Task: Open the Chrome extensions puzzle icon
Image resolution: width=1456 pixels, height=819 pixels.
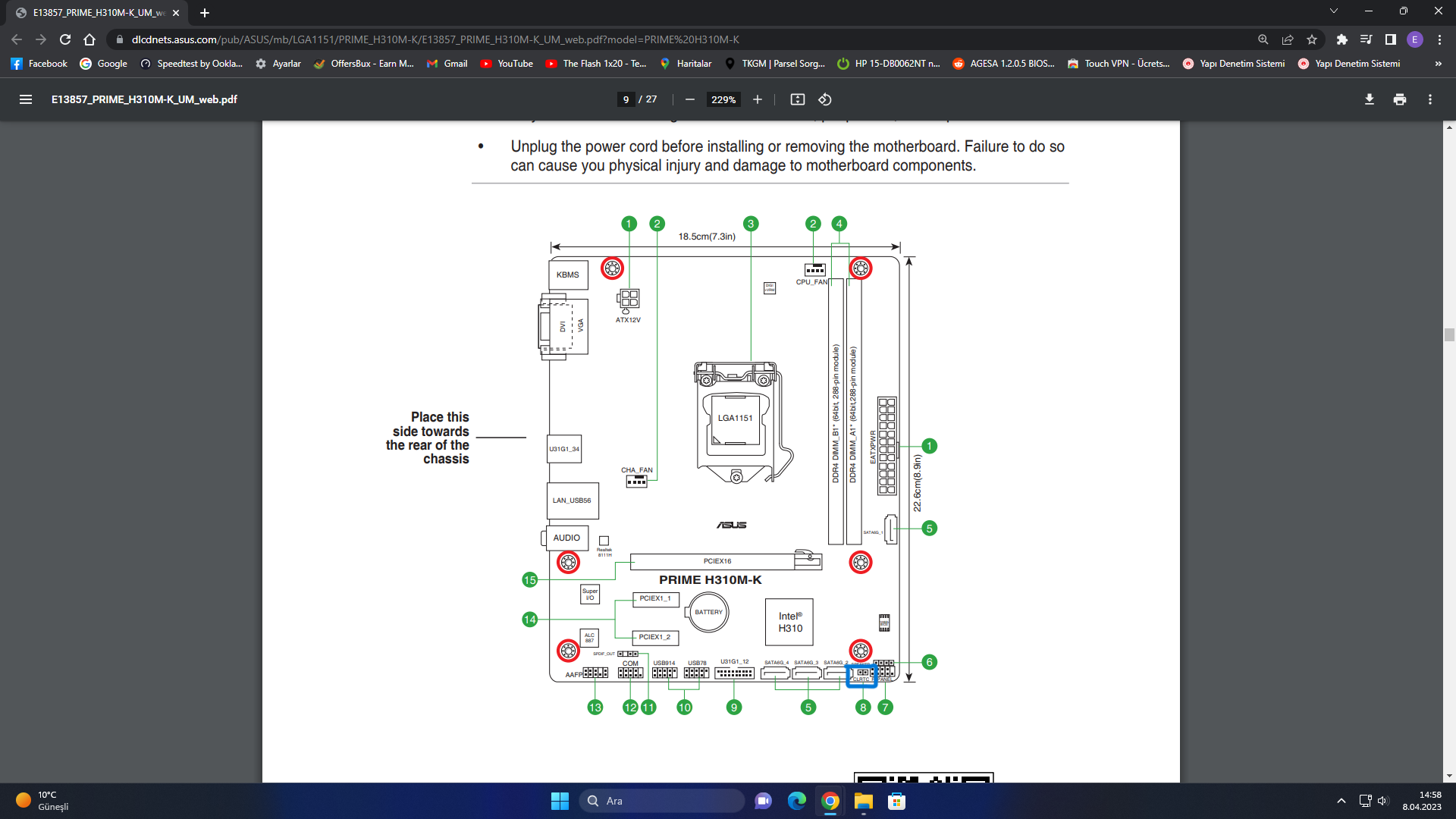Action: click(x=1342, y=39)
